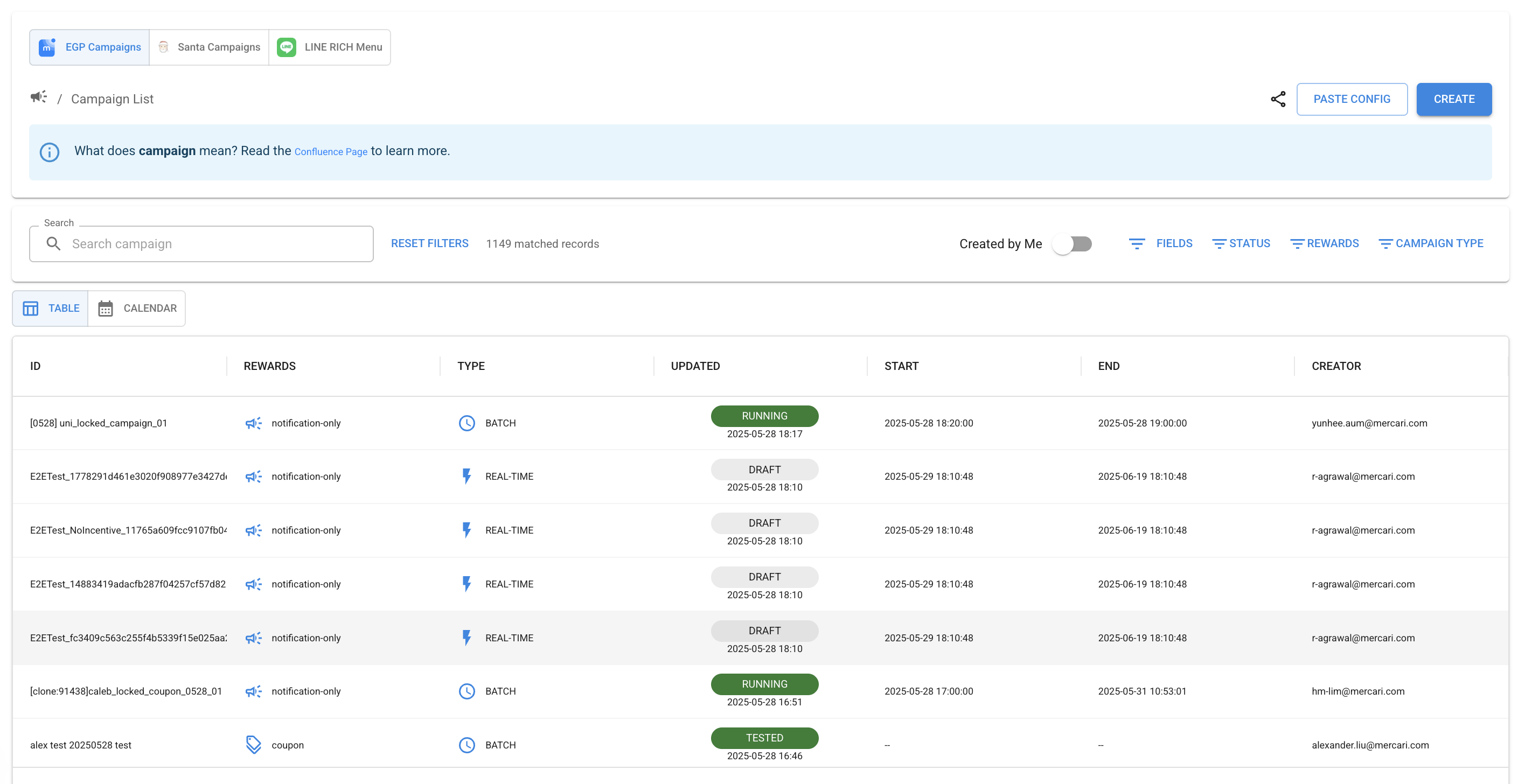Click the info circle icon
The width and height of the screenshot is (1518, 784).
tap(50, 152)
